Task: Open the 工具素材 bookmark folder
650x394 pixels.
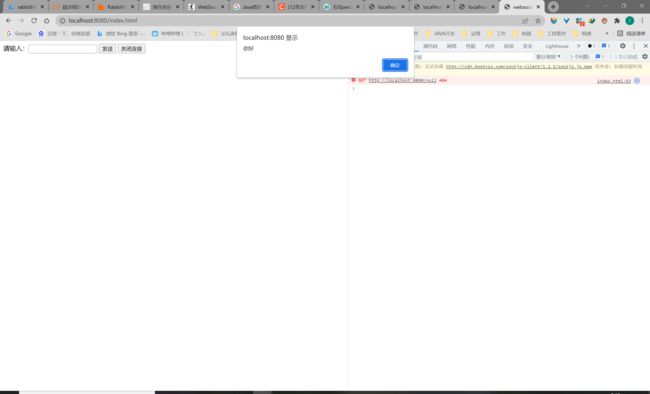Action: tap(552, 34)
